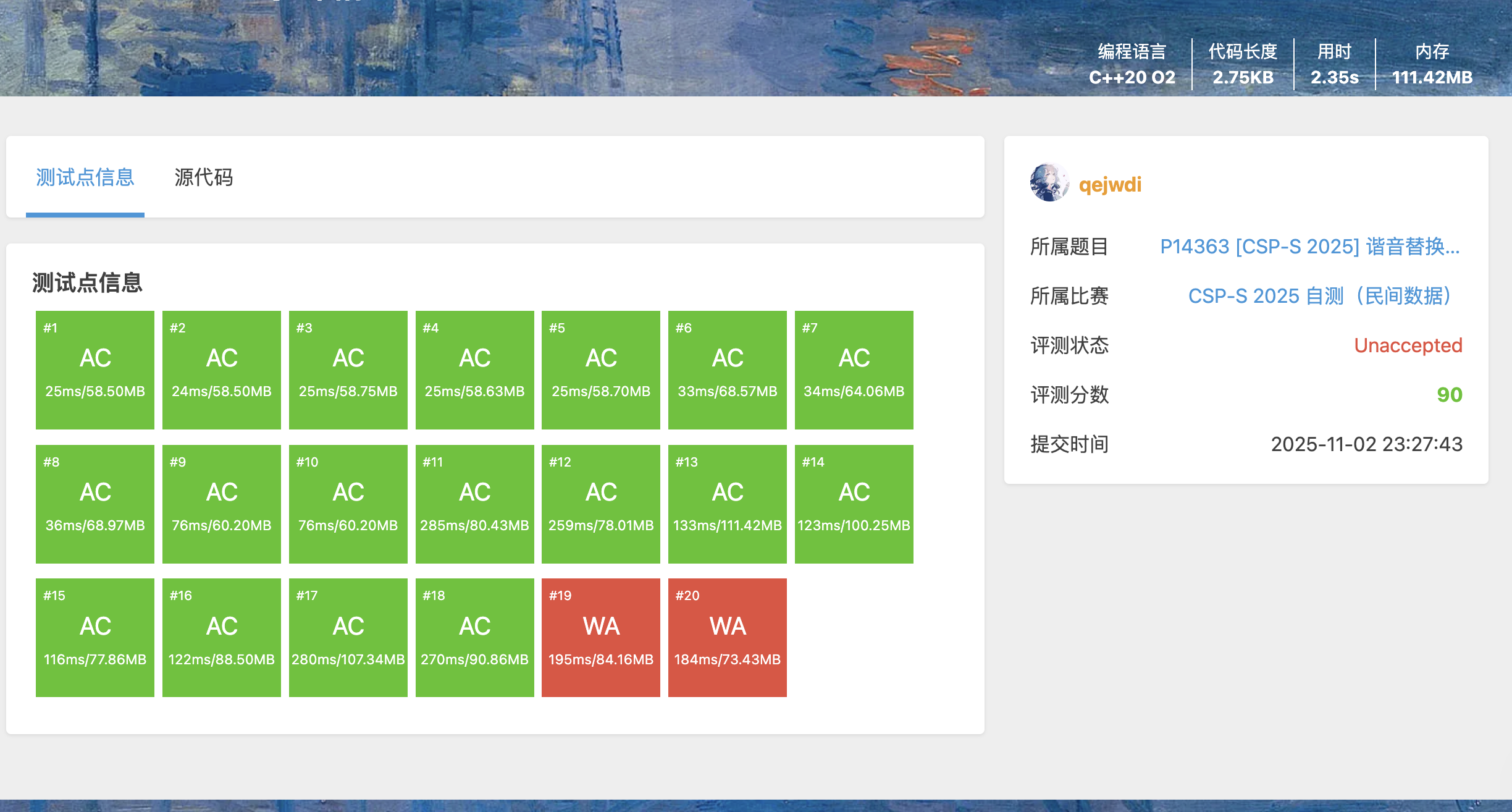The width and height of the screenshot is (1512, 812).
Task: Click test case #18 AC tile
Action: click(474, 637)
